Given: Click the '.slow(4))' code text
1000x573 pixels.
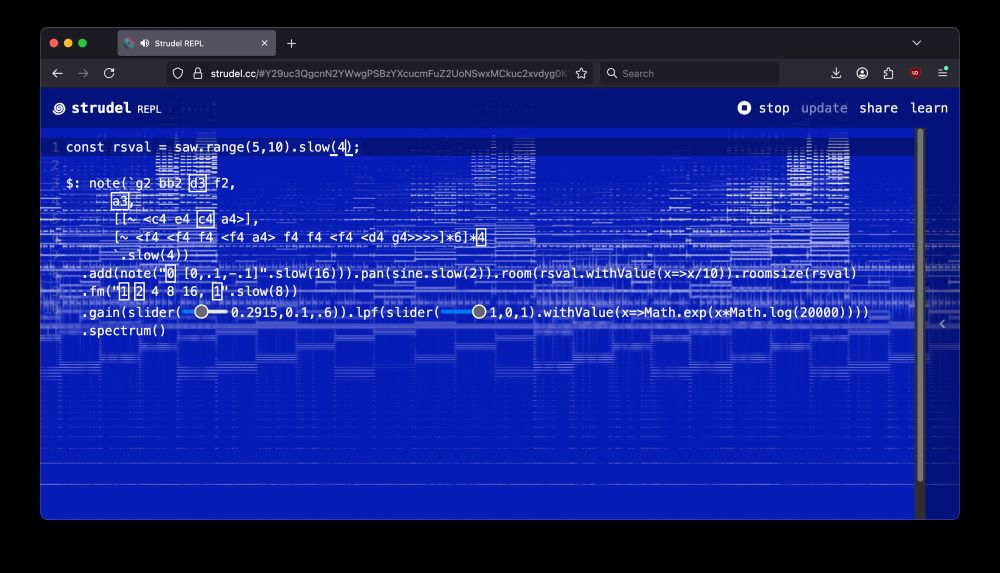Looking at the screenshot, I should [154, 255].
